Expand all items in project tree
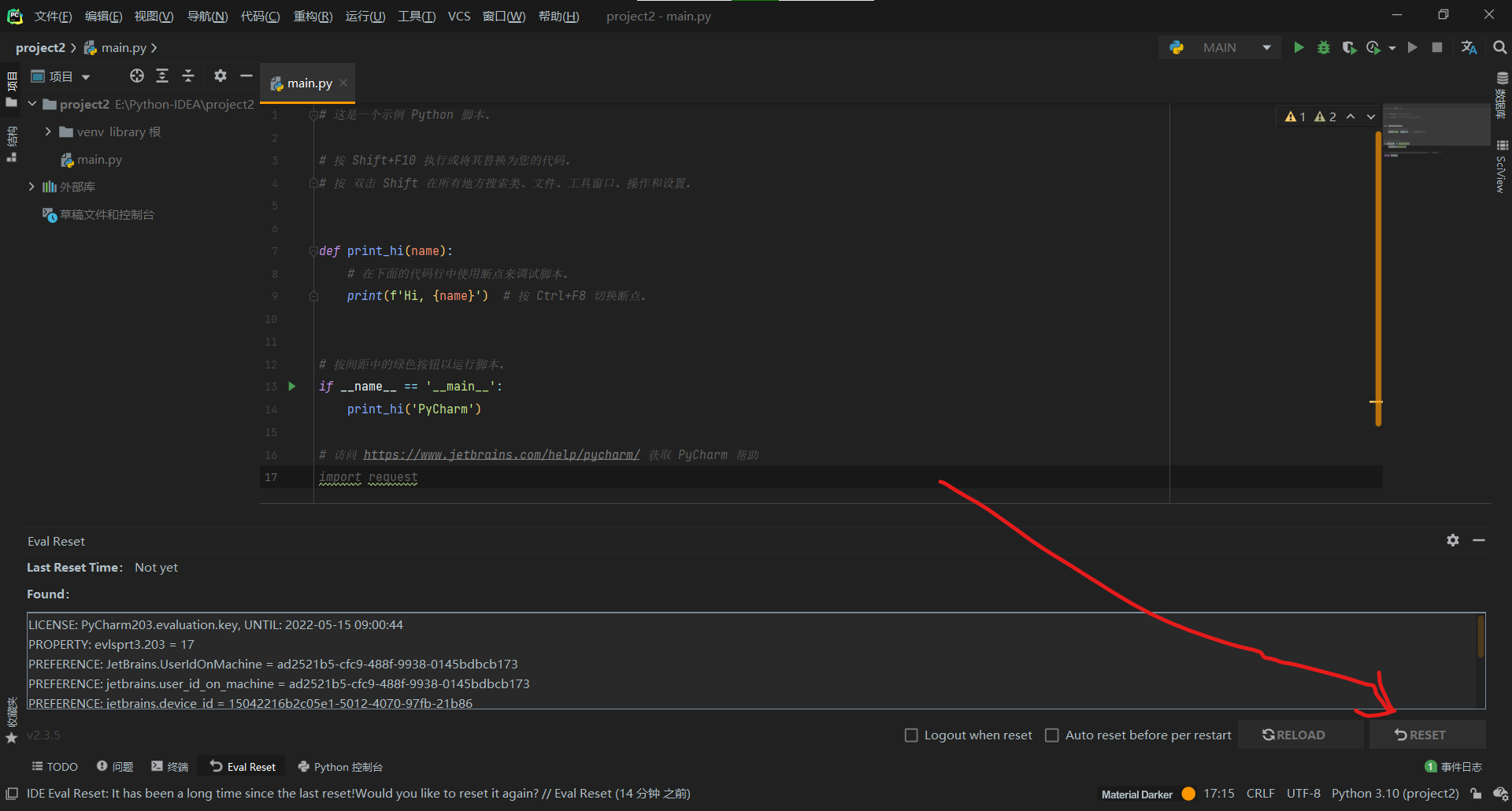 [162, 76]
